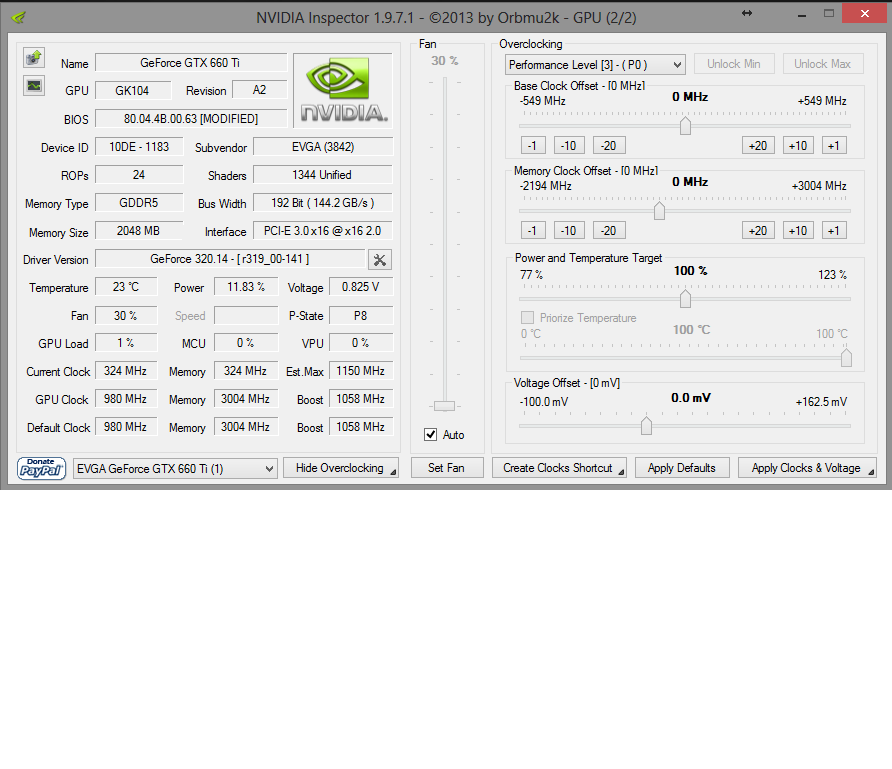Click the Revision value A2
Screen dimensions: 892x769
[260, 90]
